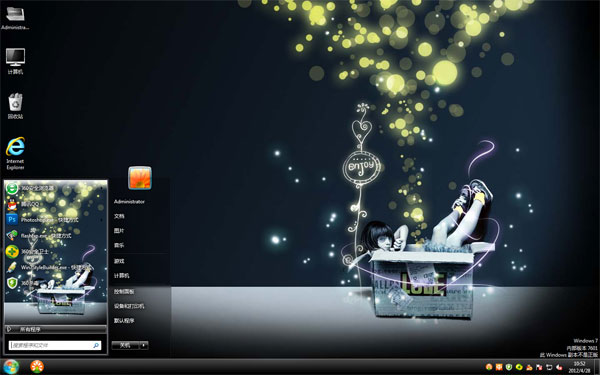The image size is (600, 375).
Task: Click the first orange round tray icon
Action: 489,367
